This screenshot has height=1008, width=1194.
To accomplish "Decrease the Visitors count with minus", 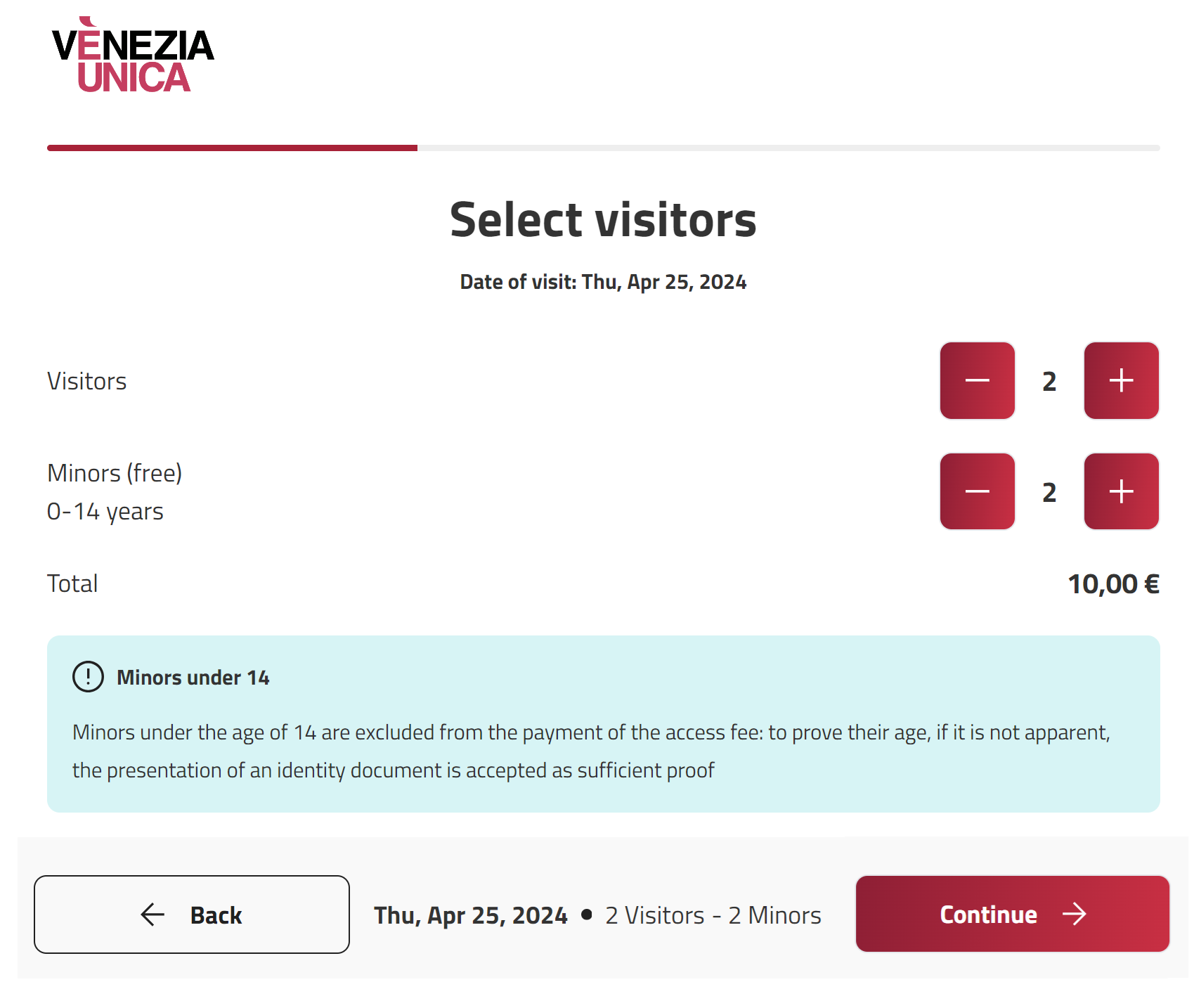I will [x=977, y=381].
